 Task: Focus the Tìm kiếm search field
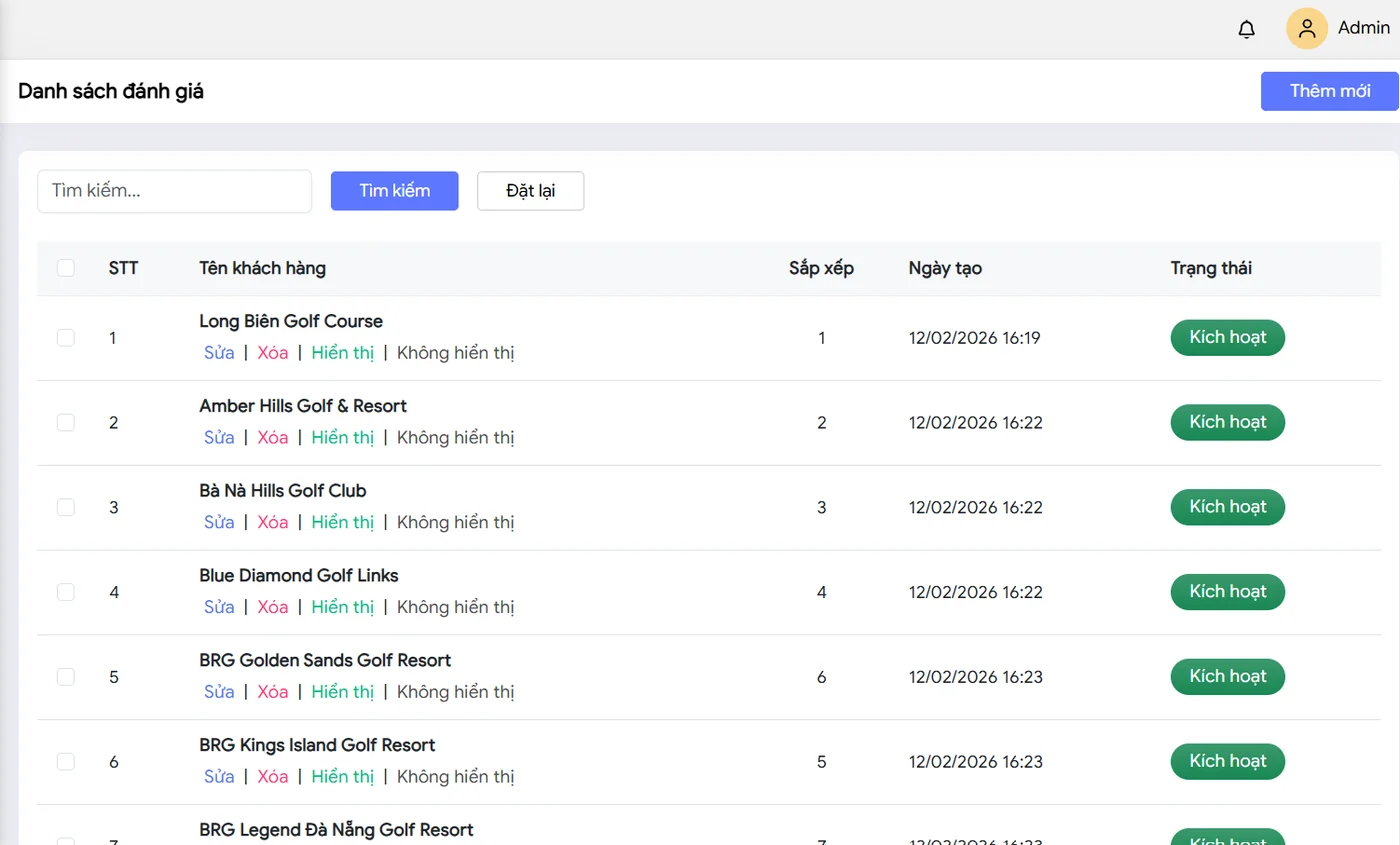pos(175,191)
